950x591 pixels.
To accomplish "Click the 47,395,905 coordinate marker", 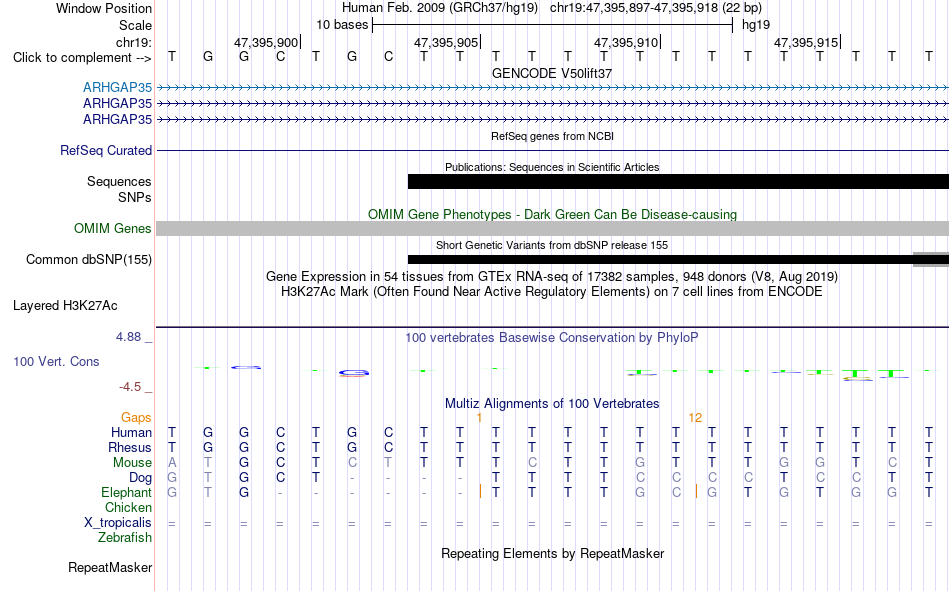I will 447,42.
